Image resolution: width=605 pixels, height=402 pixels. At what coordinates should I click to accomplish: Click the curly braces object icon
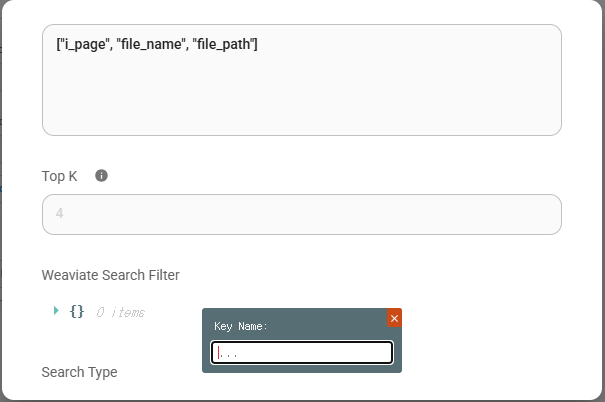click(x=77, y=311)
